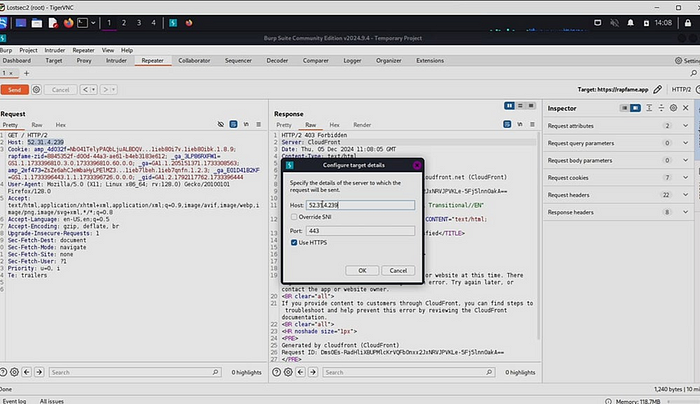
Task: Collapse all Inspector sections icon
Action: pyautogui.click(x=661, y=108)
